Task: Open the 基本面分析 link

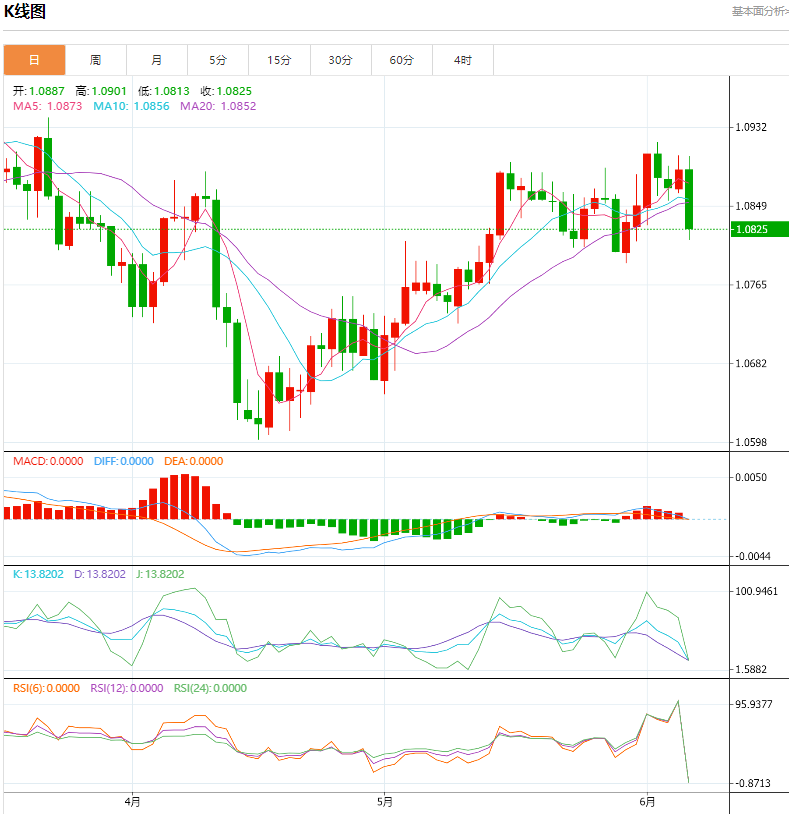Action: (760, 11)
